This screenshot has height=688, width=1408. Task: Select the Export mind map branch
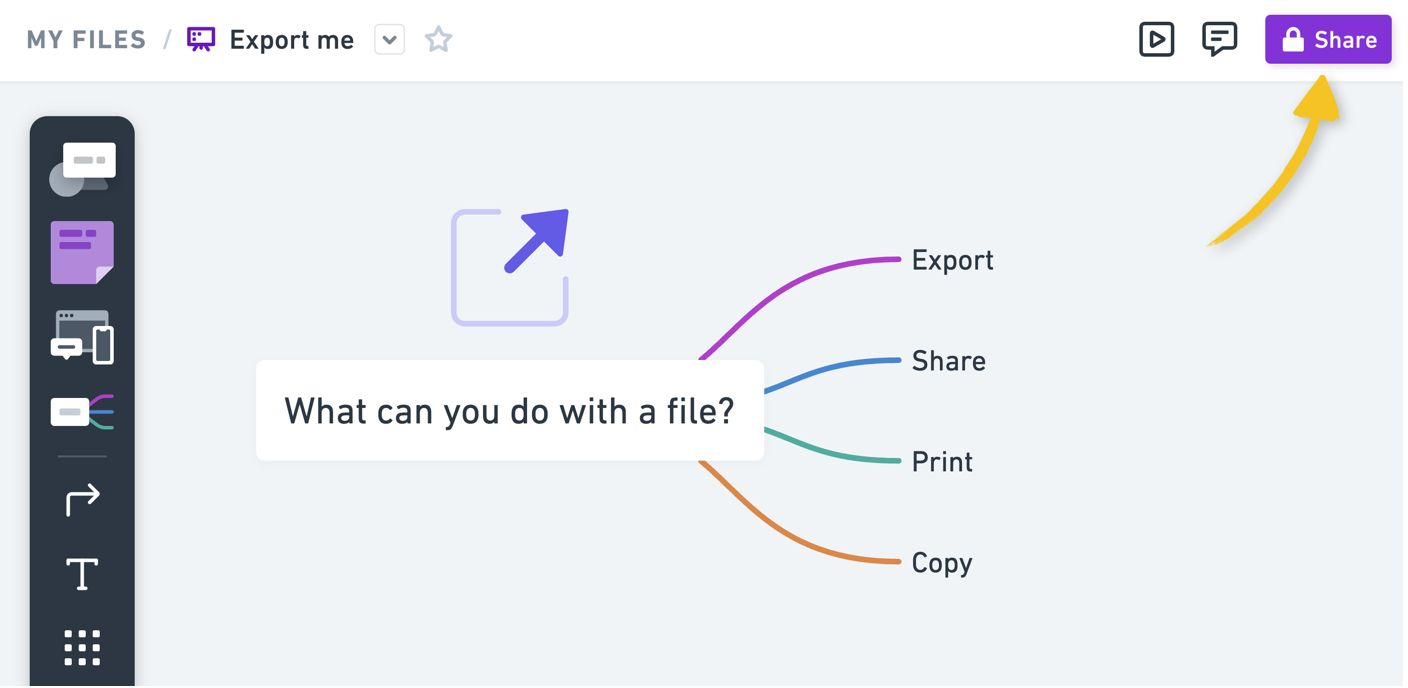(x=952, y=260)
